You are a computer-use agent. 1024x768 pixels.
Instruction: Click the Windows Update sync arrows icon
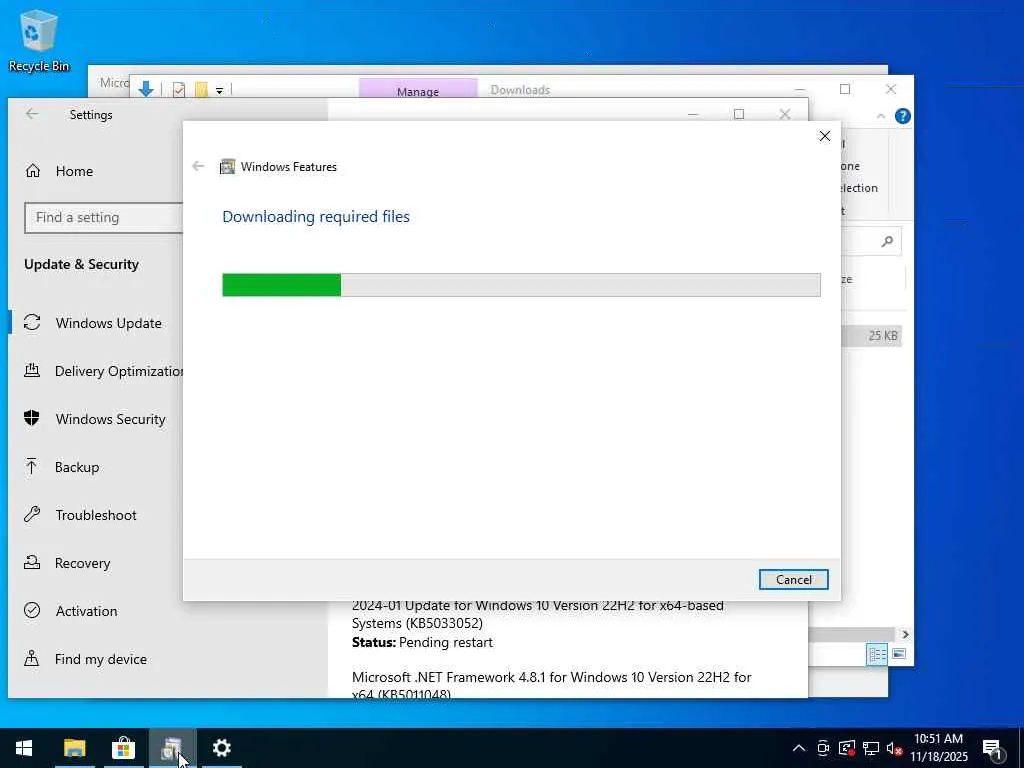click(x=32, y=323)
